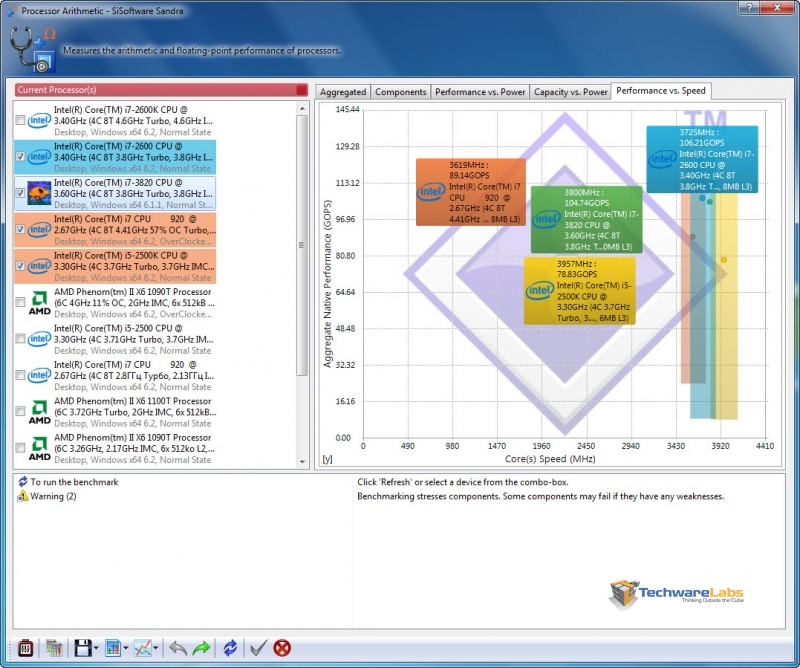This screenshot has width=800, height=668.
Task: Click 'Click Refresh or select a device' text
Action: 462,482
